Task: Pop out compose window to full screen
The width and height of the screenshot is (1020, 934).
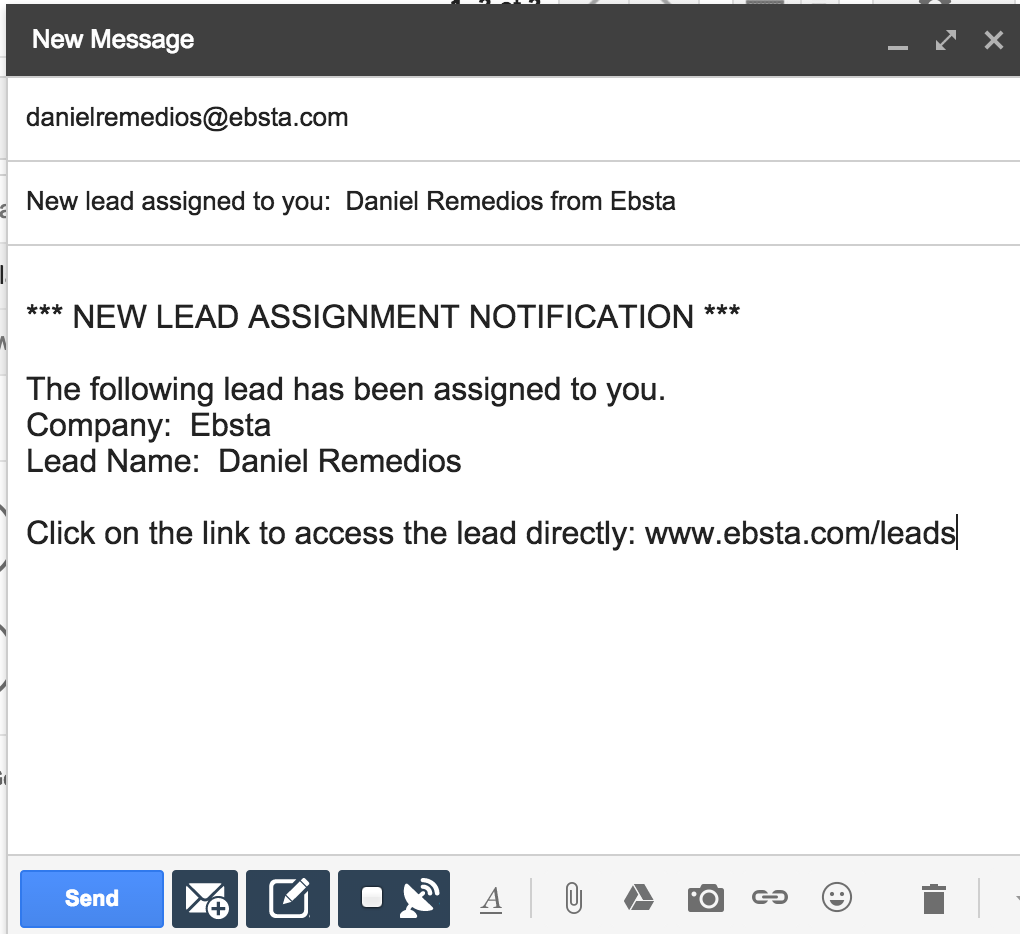Action: pyautogui.click(x=945, y=41)
